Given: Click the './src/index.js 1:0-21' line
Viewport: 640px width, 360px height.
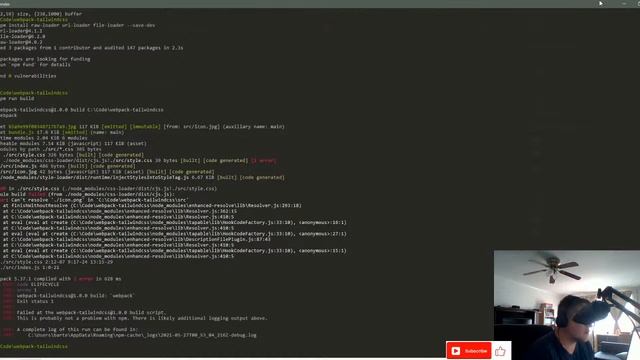Looking at the screenshot, I should click(30, 267).
